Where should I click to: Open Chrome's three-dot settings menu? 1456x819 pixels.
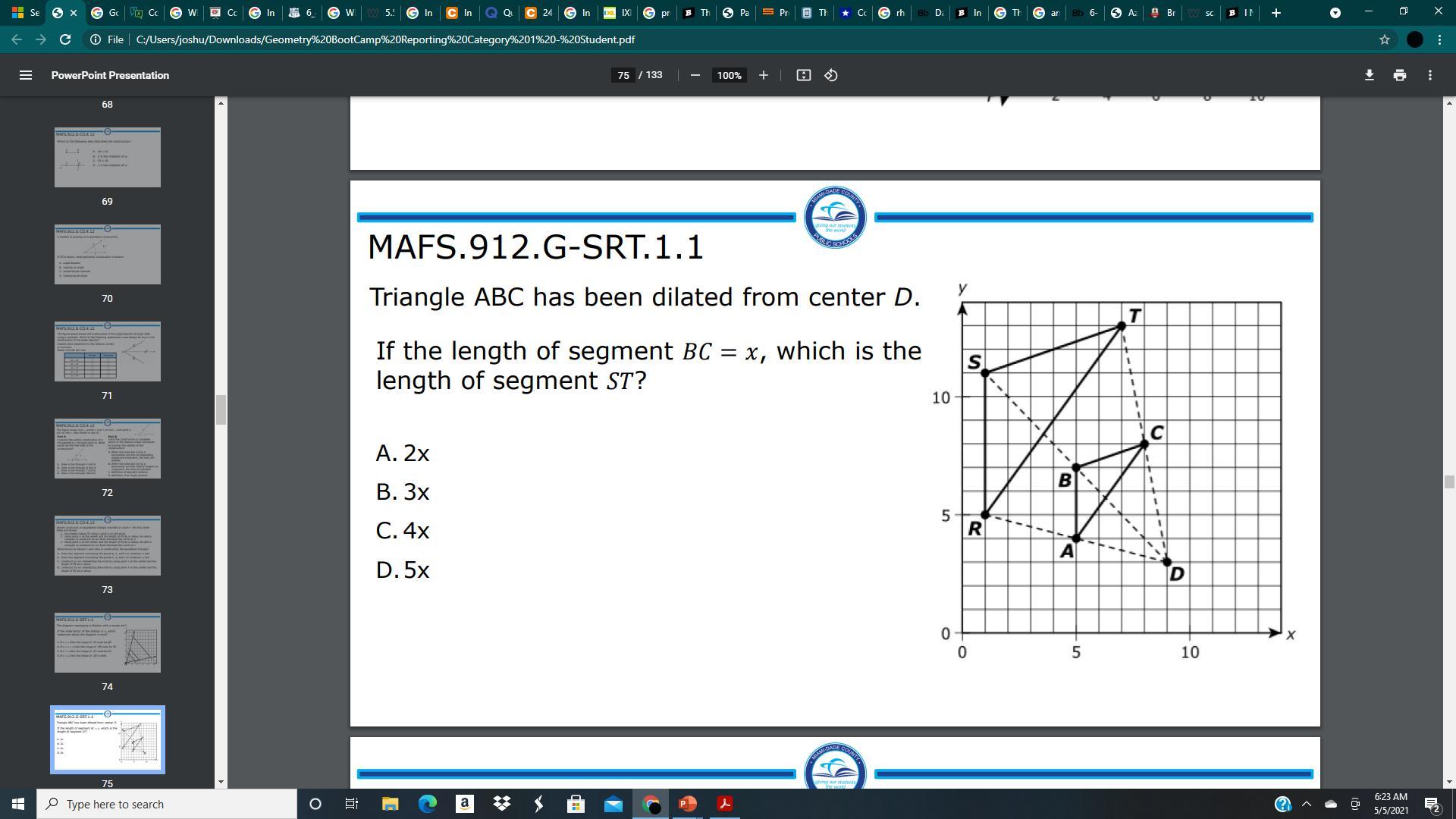pos(1439,39)
